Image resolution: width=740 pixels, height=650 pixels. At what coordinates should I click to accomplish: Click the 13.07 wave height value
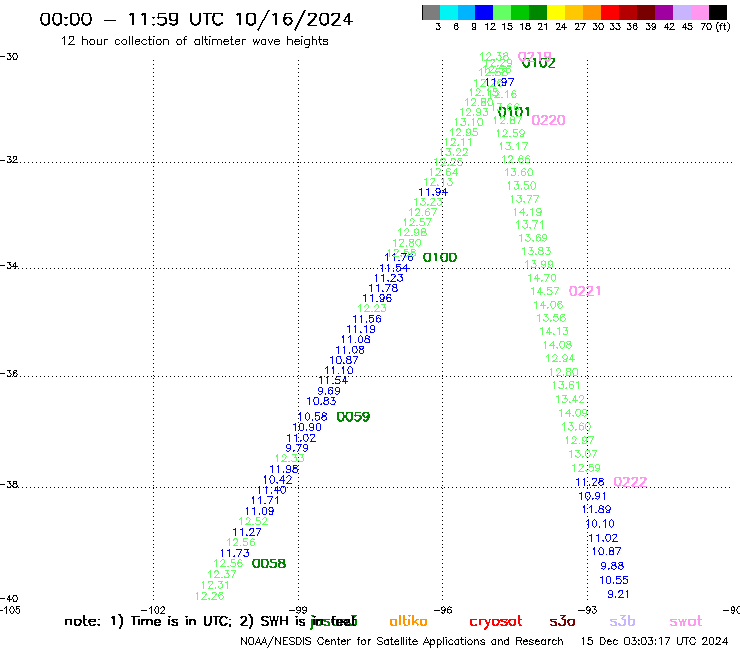click(x=583, y=454)
